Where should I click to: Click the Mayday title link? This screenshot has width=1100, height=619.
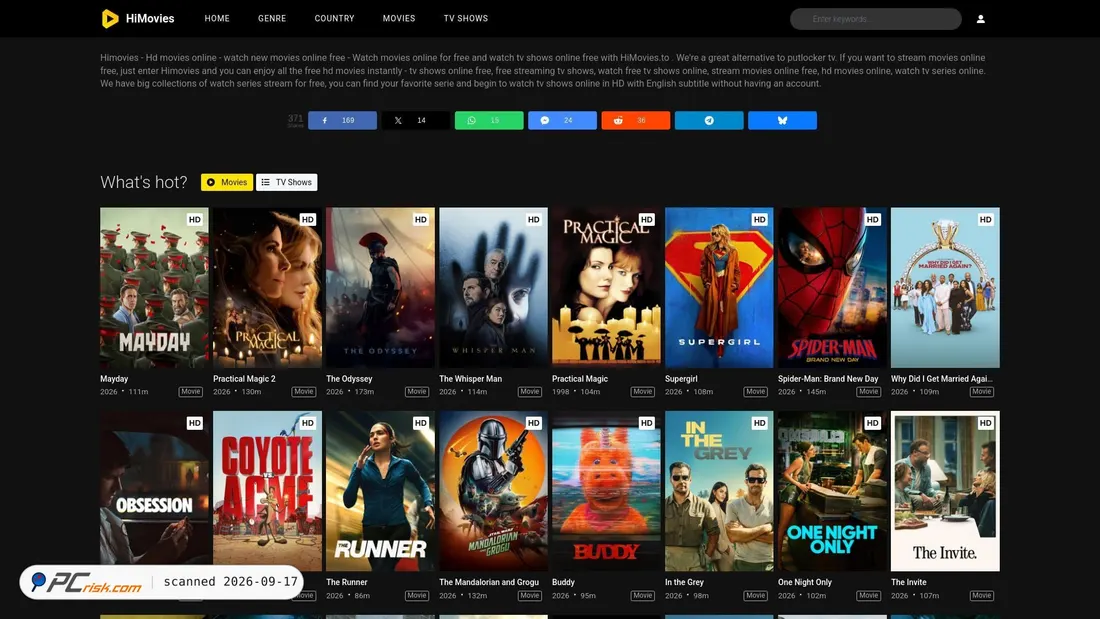114,379
